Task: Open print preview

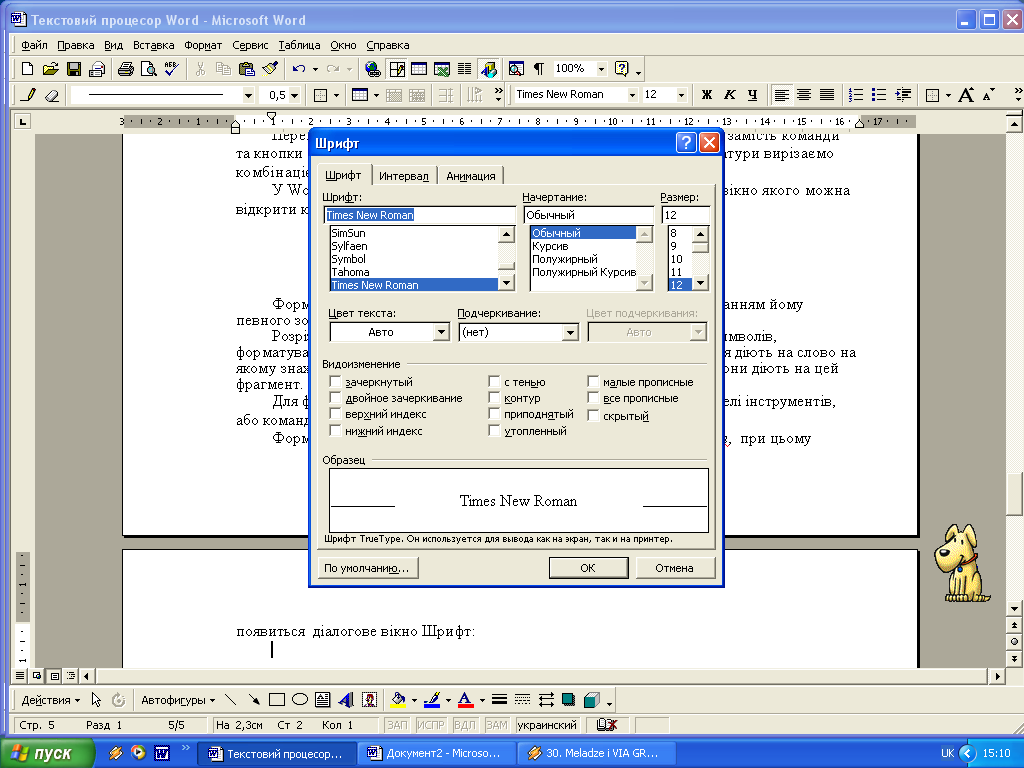Action: click(x=149, y=69)
